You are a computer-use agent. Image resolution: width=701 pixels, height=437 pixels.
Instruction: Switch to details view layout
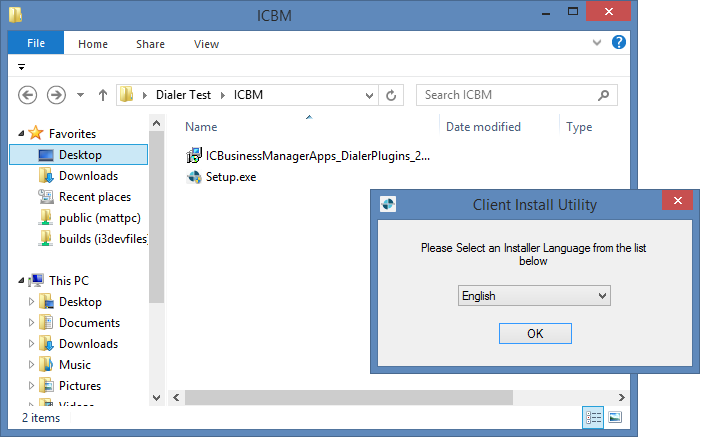pos(592,416)
